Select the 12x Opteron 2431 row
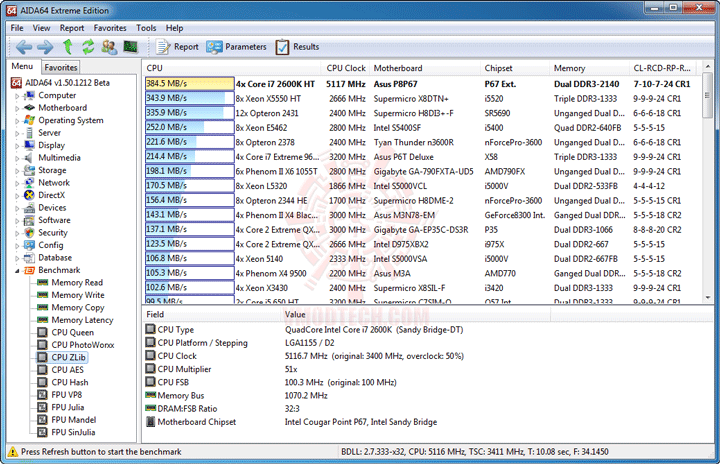 [x=420, y=113]
